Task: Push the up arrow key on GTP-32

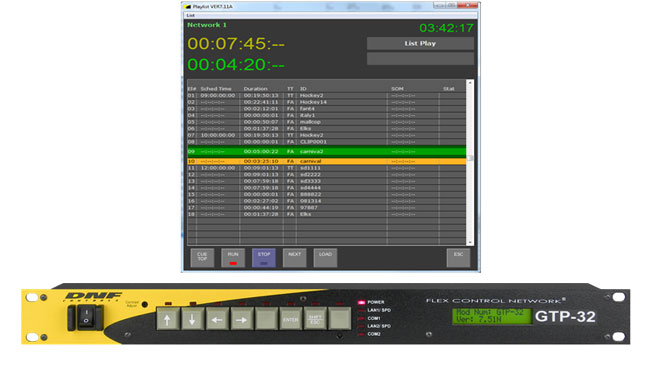Action: point(167,319)
